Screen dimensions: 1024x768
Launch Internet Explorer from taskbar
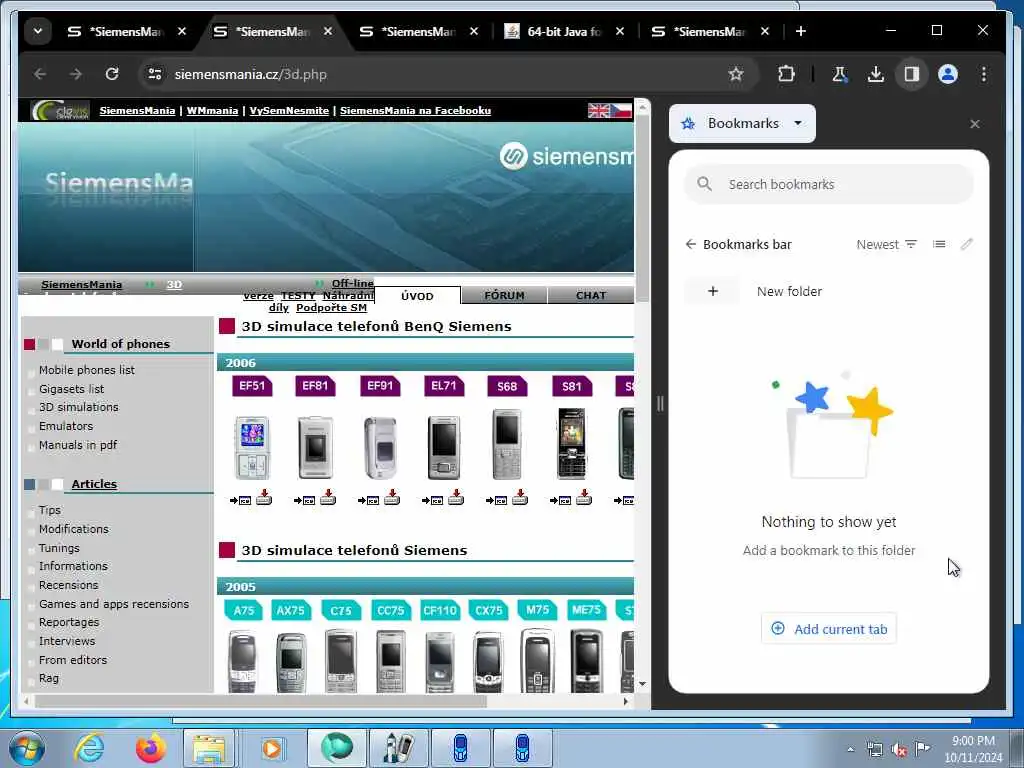click(89, 748)
